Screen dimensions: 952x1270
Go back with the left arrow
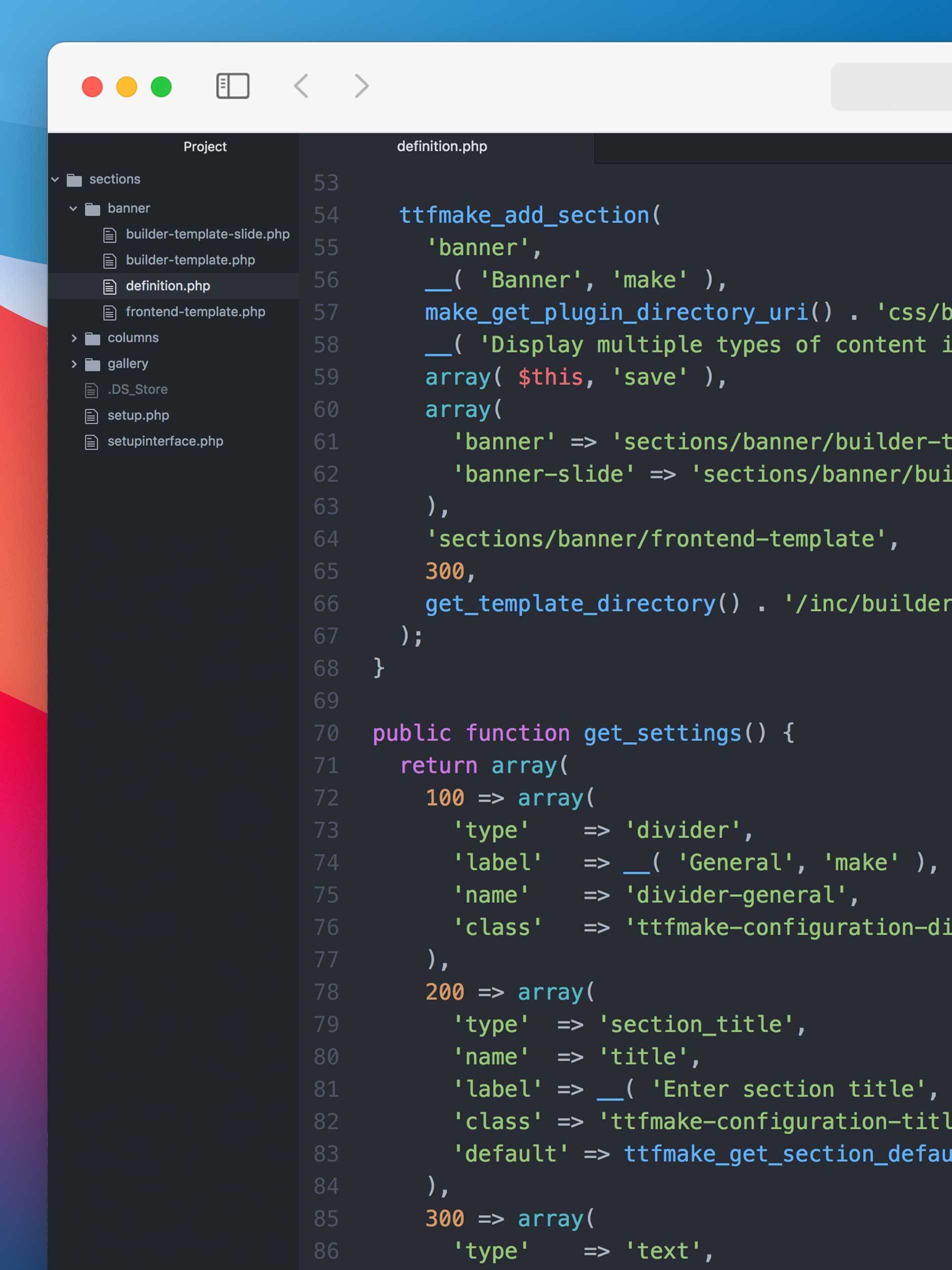point(301,86)
